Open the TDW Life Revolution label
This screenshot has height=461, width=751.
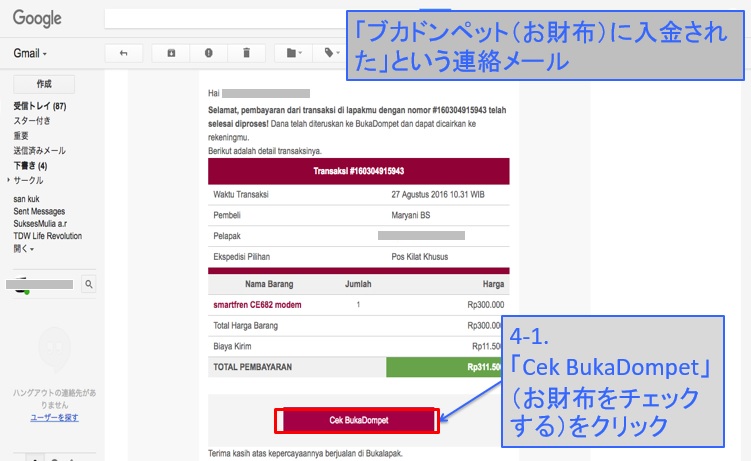(47, 236)
